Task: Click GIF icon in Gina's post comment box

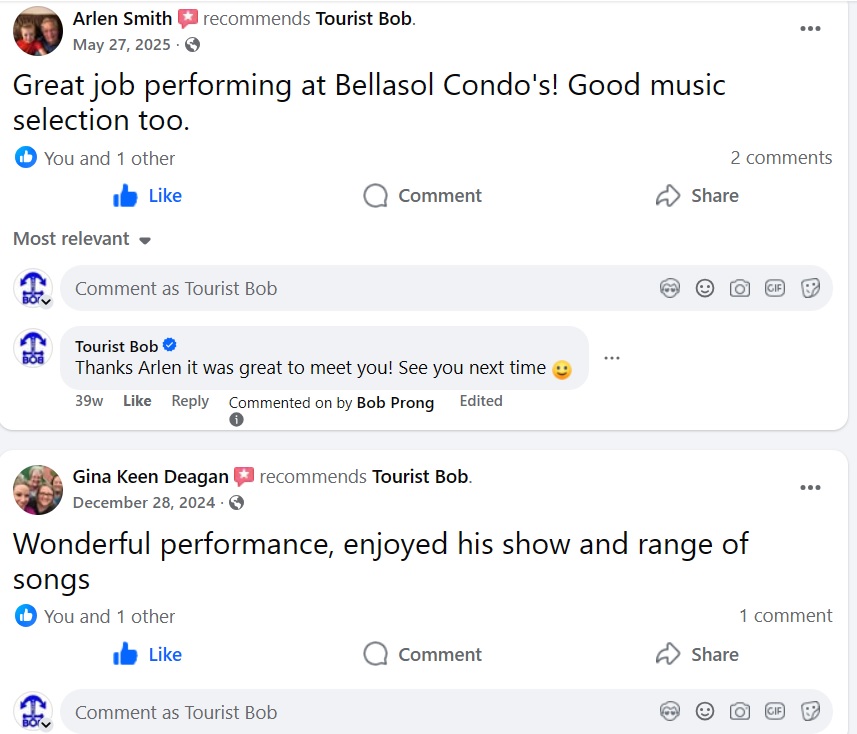Action: pyautogui.click(x=775, y=712)
